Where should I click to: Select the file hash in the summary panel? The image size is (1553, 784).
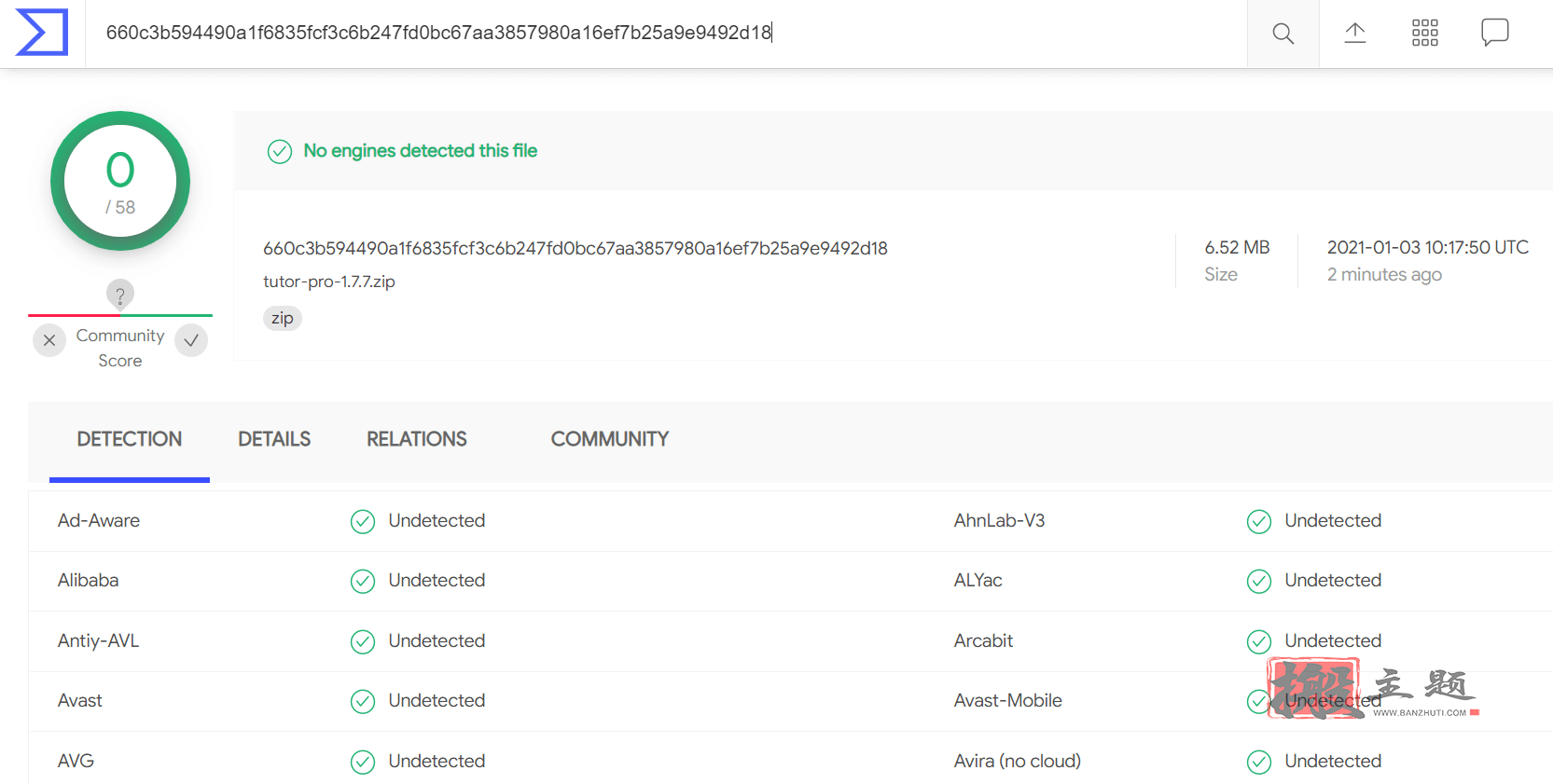pos(575,248)
